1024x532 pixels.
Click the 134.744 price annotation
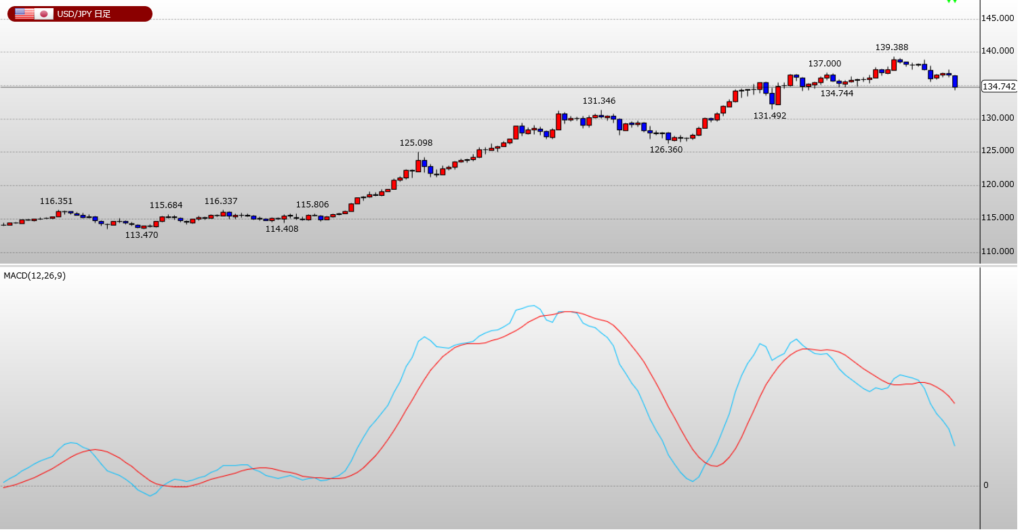(836, 93)
